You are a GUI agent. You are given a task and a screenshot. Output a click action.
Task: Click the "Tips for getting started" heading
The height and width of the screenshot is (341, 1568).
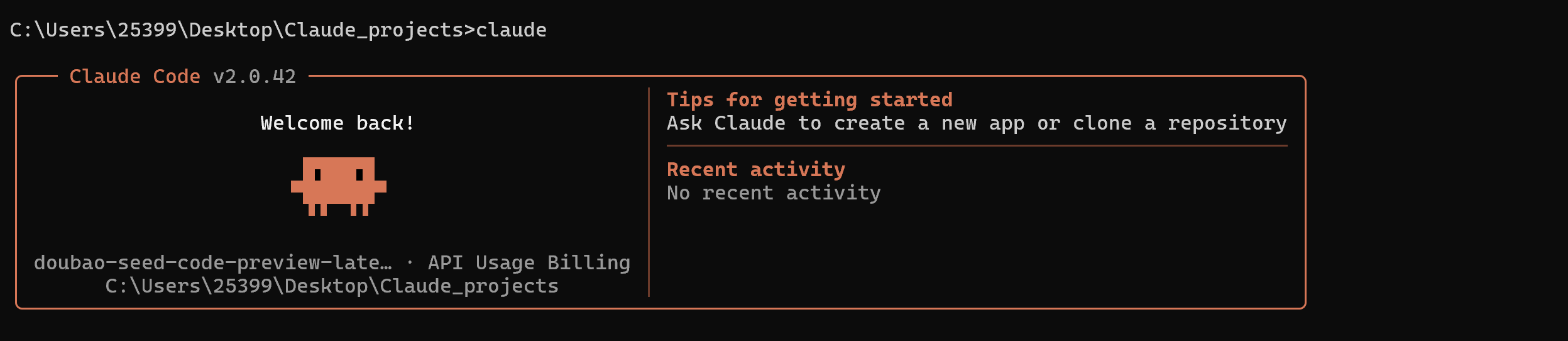coord(809,100)
